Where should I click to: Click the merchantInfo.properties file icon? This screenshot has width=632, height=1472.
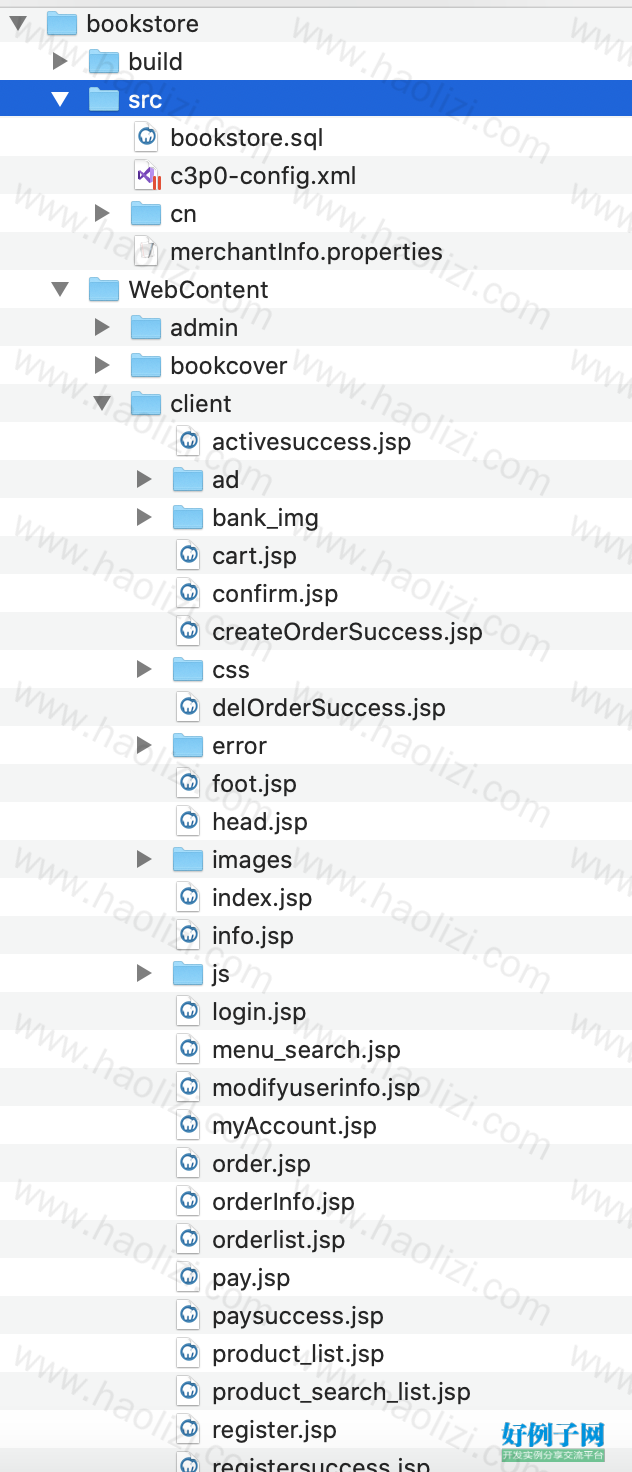pyautogui.click(x=147, y=252)
